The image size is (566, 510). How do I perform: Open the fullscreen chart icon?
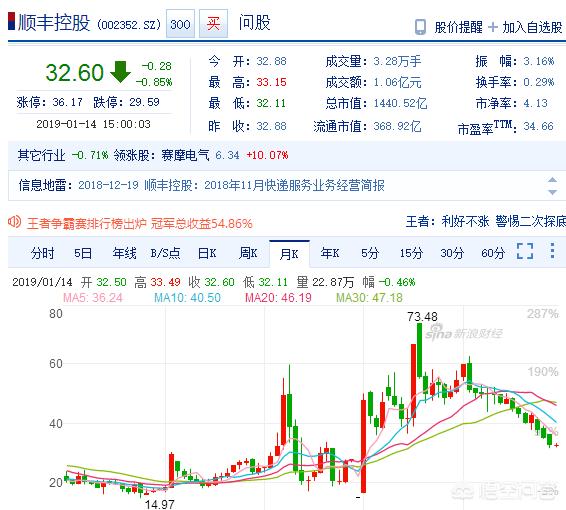click(x=524, y=251)
